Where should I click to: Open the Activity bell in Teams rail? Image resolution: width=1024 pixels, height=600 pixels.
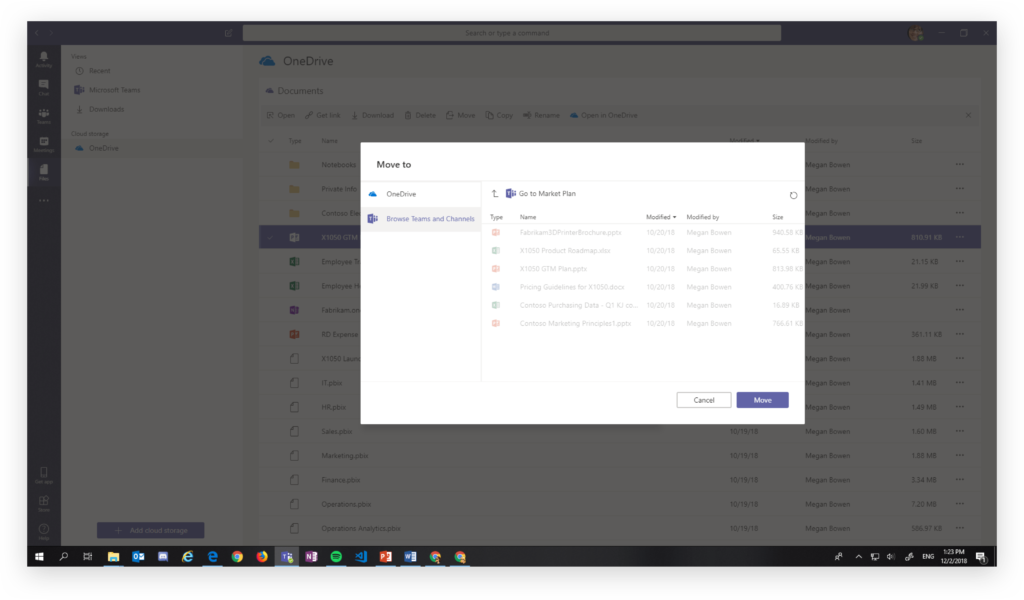(x=44, y=59)
